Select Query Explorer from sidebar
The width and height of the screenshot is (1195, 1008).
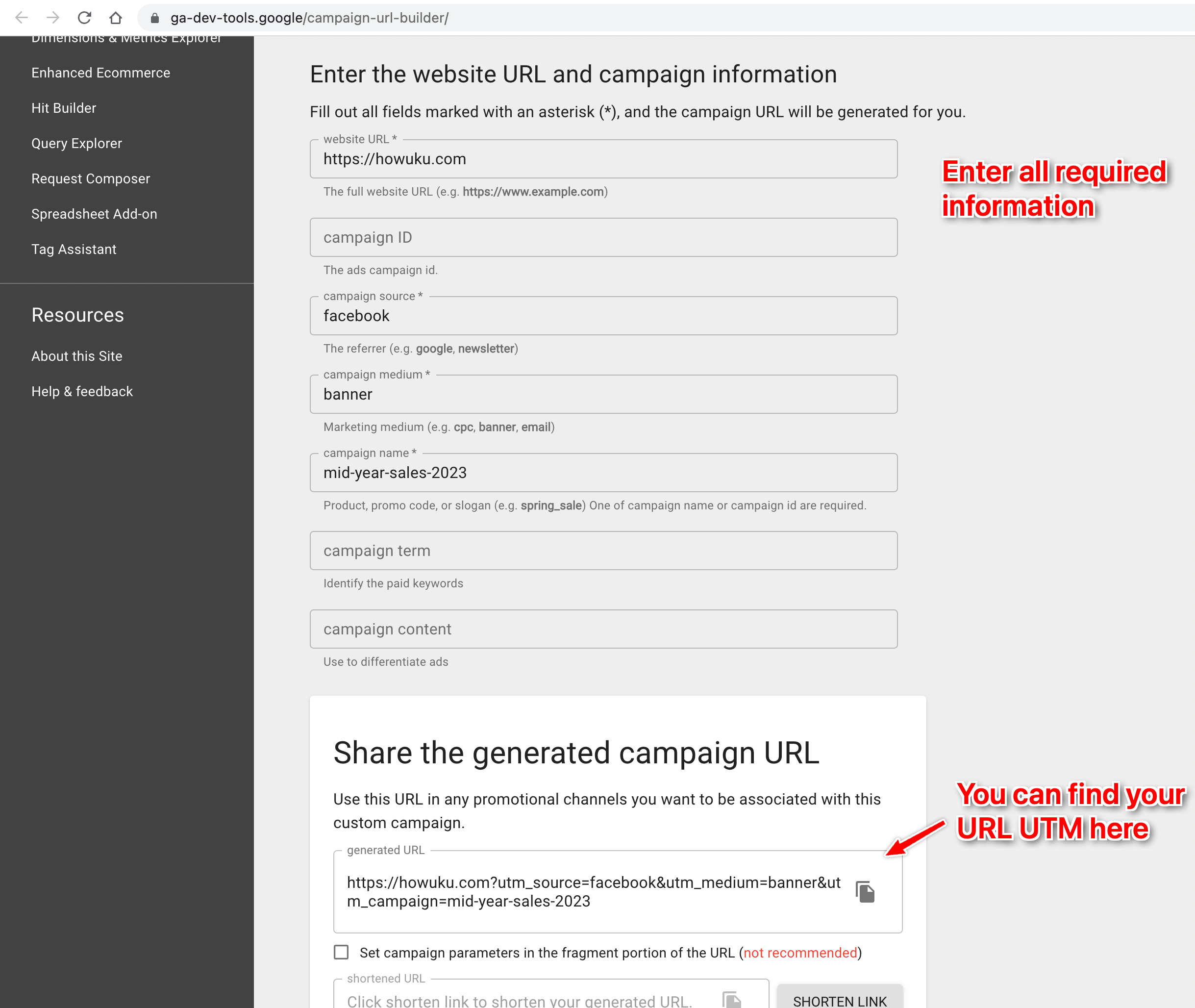(x=76, y=144)
